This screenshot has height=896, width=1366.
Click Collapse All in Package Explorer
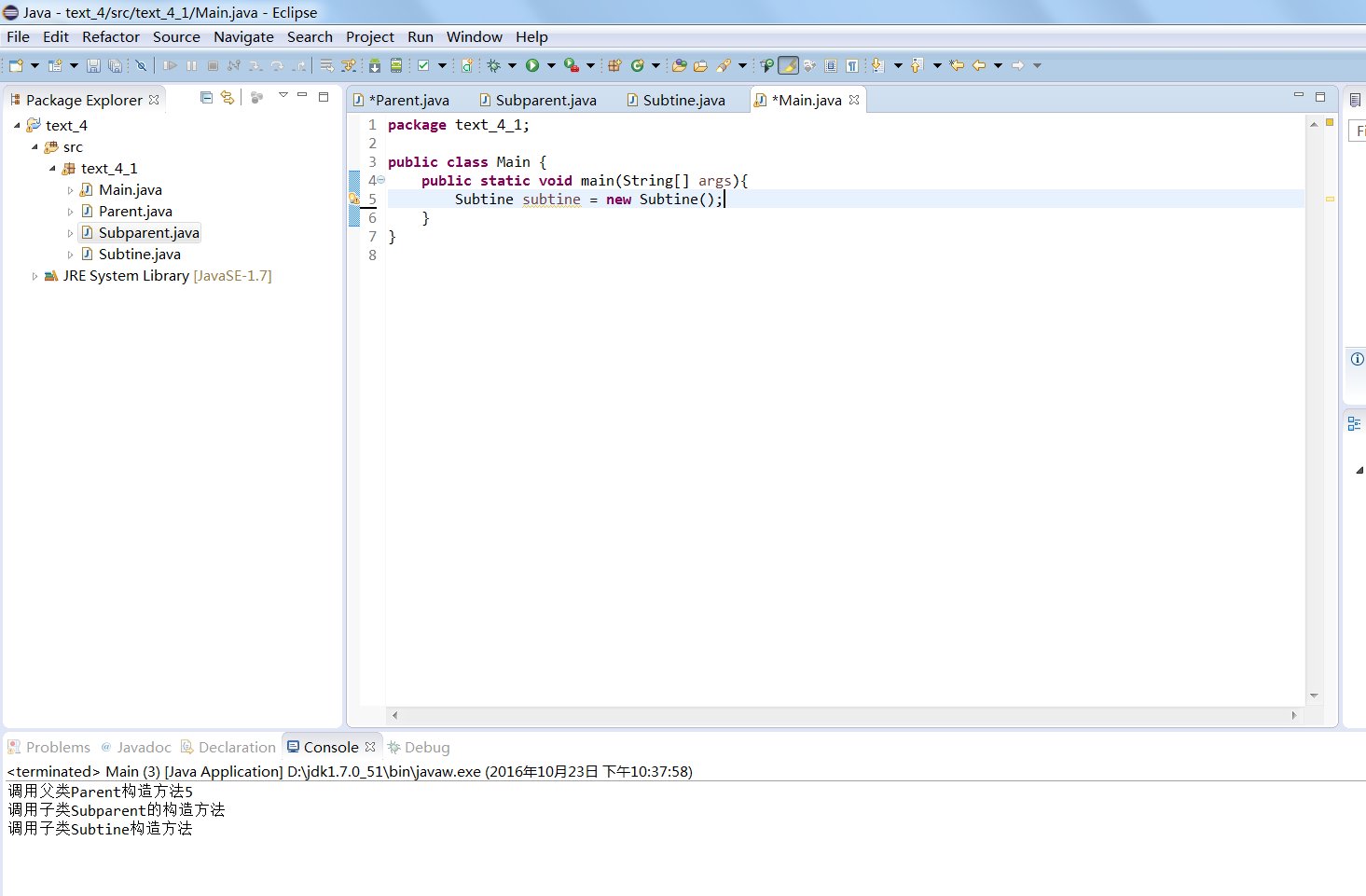tap(207, 98)
